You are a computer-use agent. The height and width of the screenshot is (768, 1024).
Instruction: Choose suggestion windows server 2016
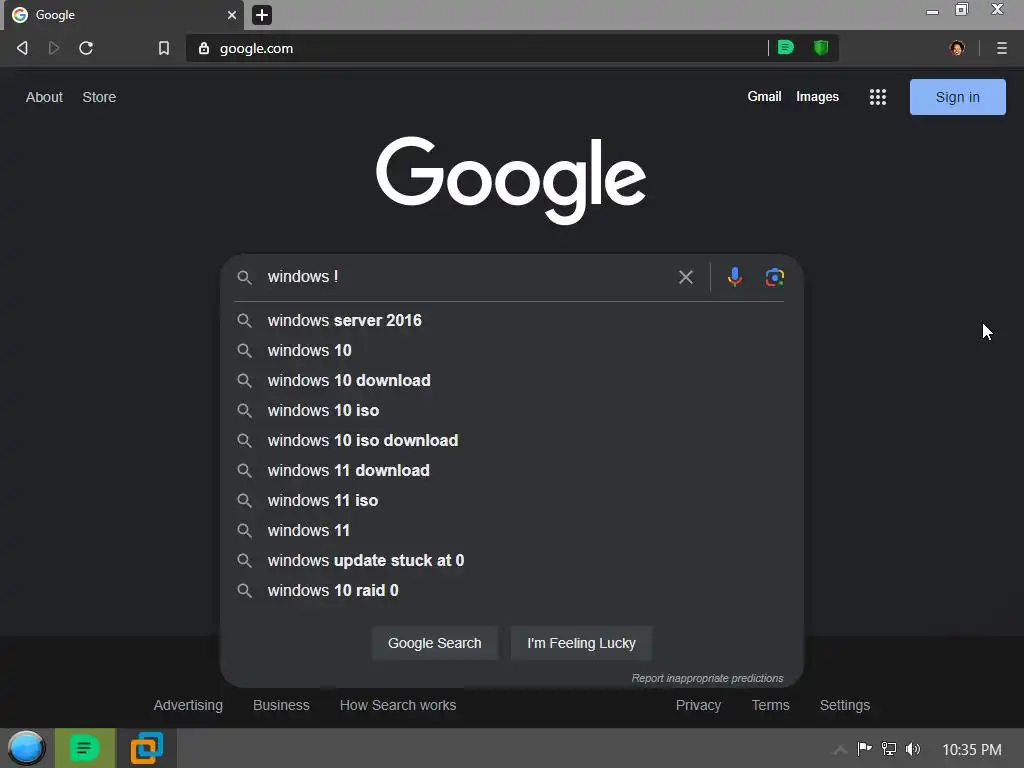point(511,321)
